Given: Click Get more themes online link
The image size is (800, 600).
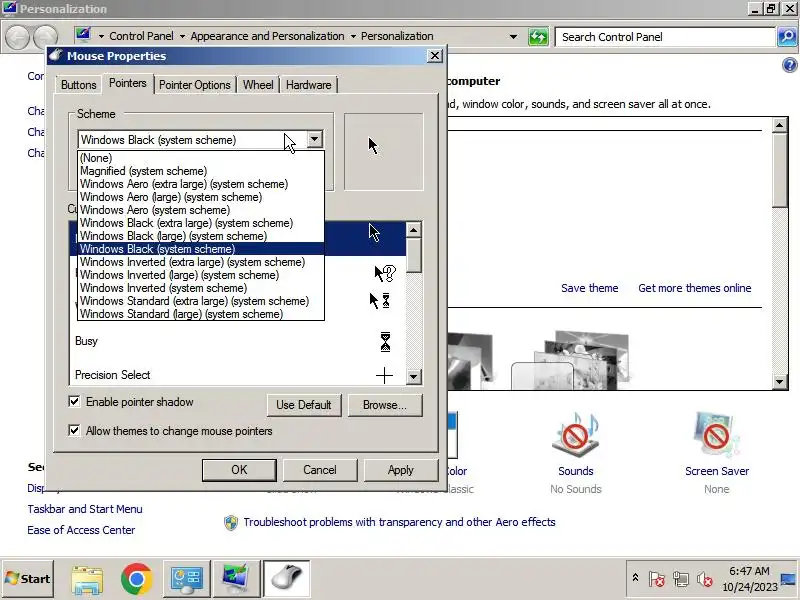Looking at the screenshot, I should (694, 288).
